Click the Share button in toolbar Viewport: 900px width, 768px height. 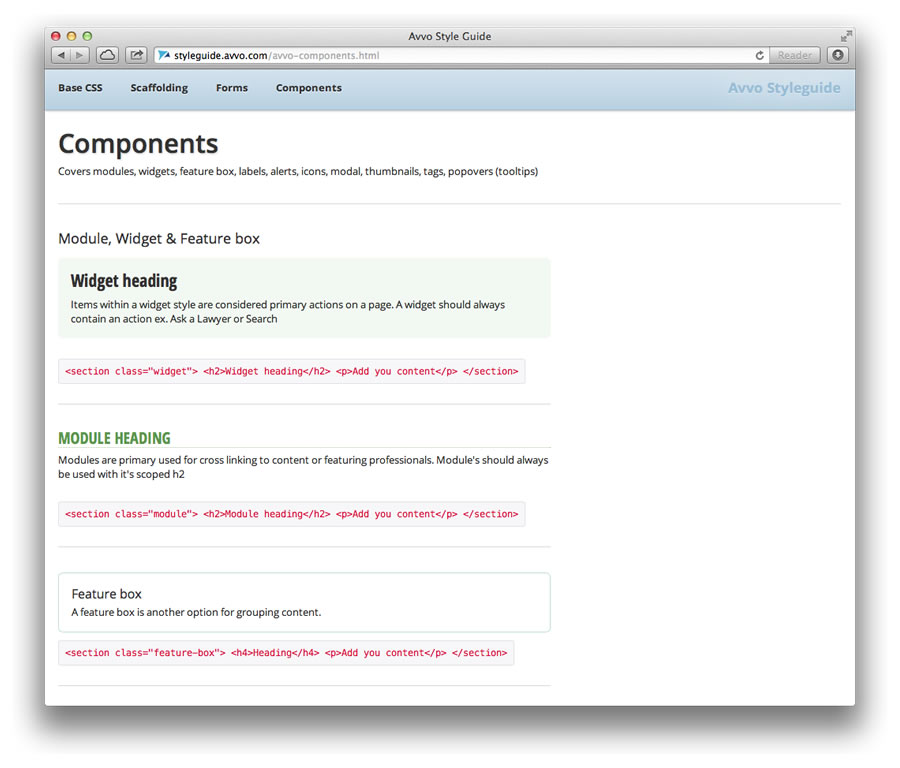pyautogui.click(x=136, y=55)
